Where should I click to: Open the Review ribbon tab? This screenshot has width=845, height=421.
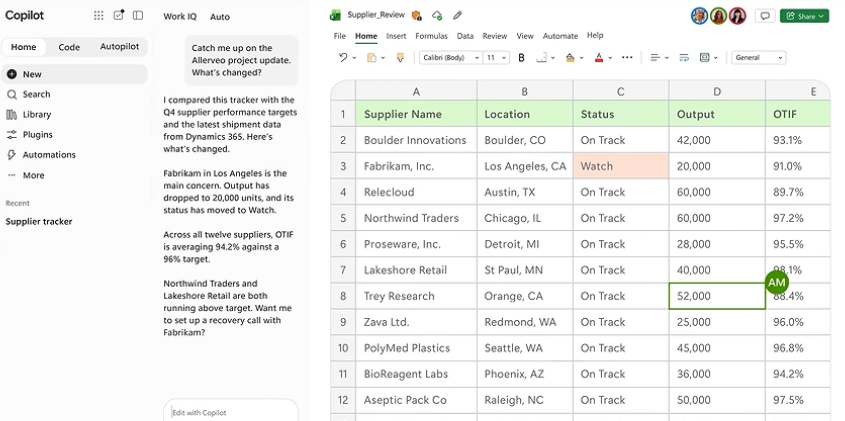[x=495, y=36]
